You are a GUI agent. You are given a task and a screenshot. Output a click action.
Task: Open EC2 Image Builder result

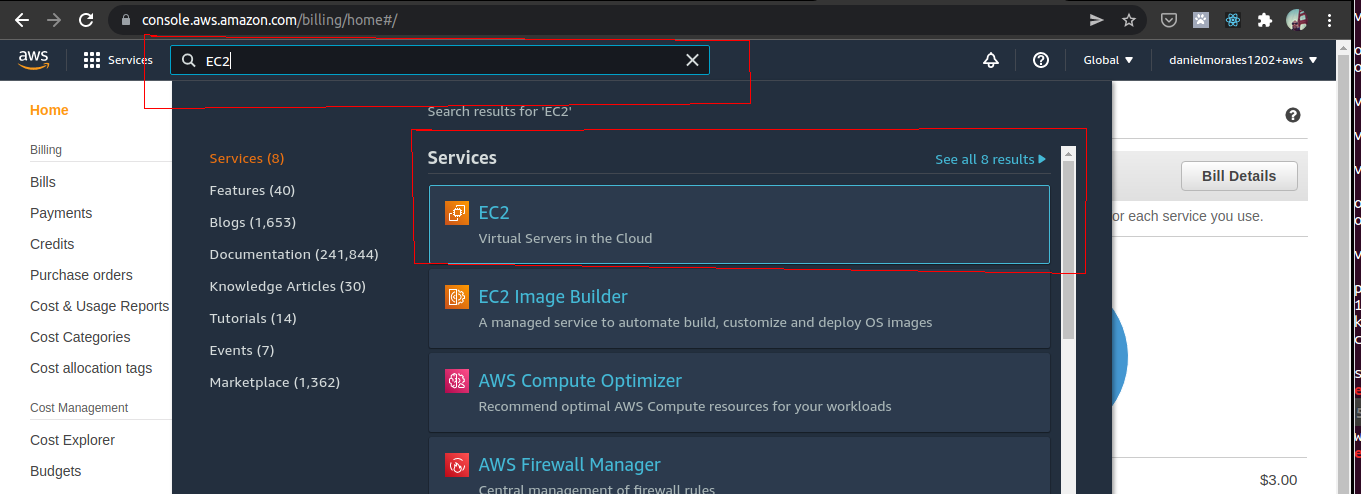pos(739,308)
